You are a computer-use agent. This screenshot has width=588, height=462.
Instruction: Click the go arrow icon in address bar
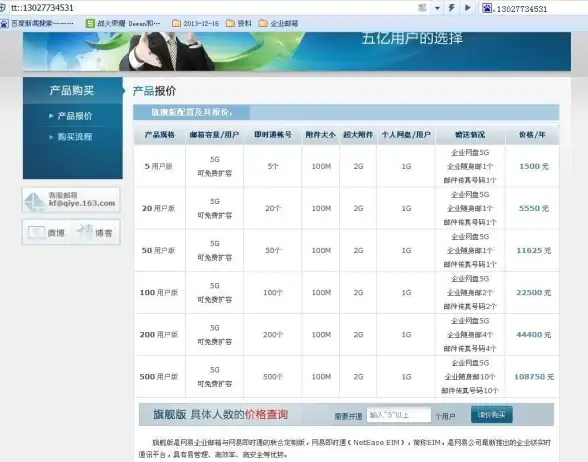point(468,8)
